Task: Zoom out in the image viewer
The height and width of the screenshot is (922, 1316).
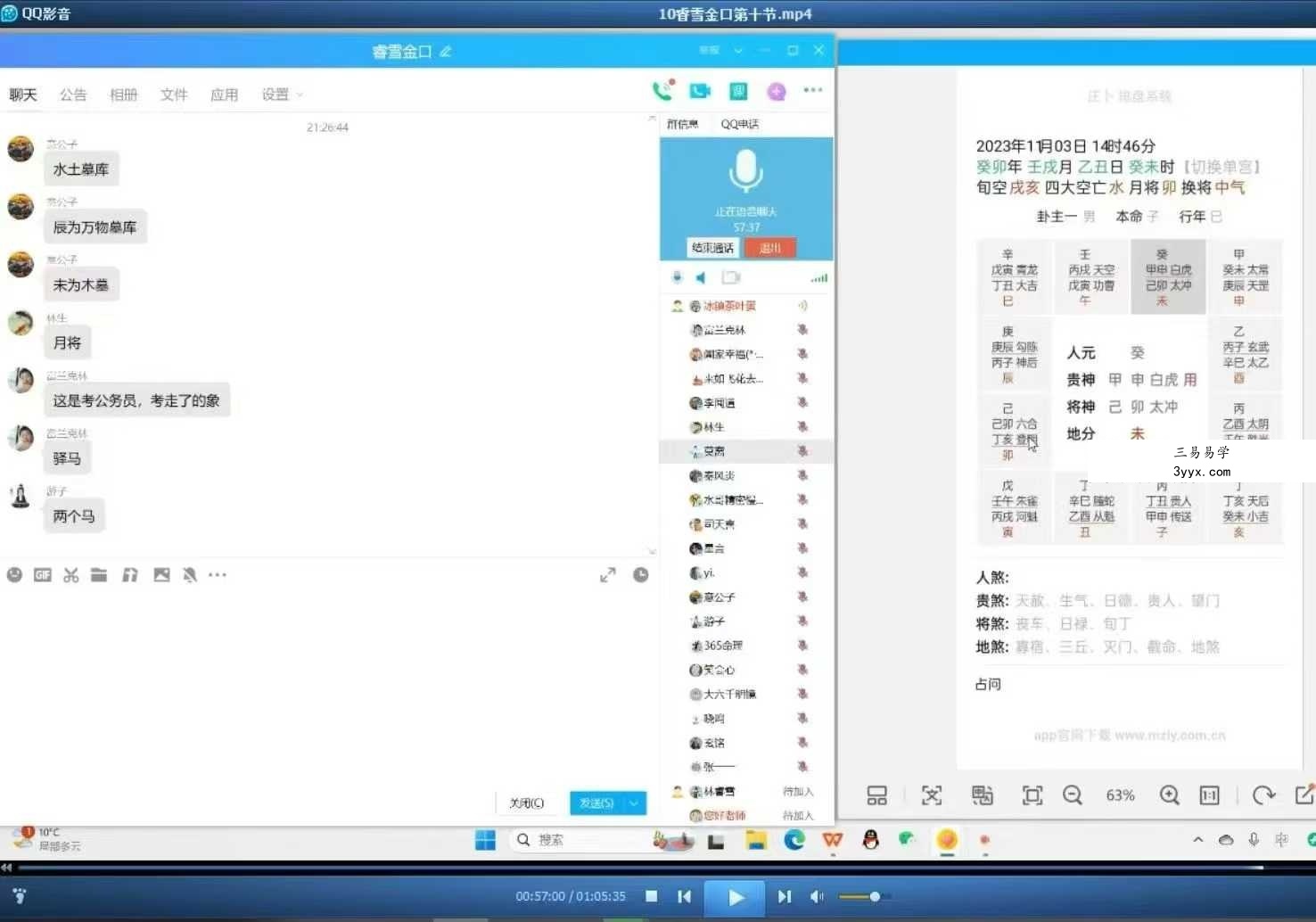Action: [x=1073, y=795]
